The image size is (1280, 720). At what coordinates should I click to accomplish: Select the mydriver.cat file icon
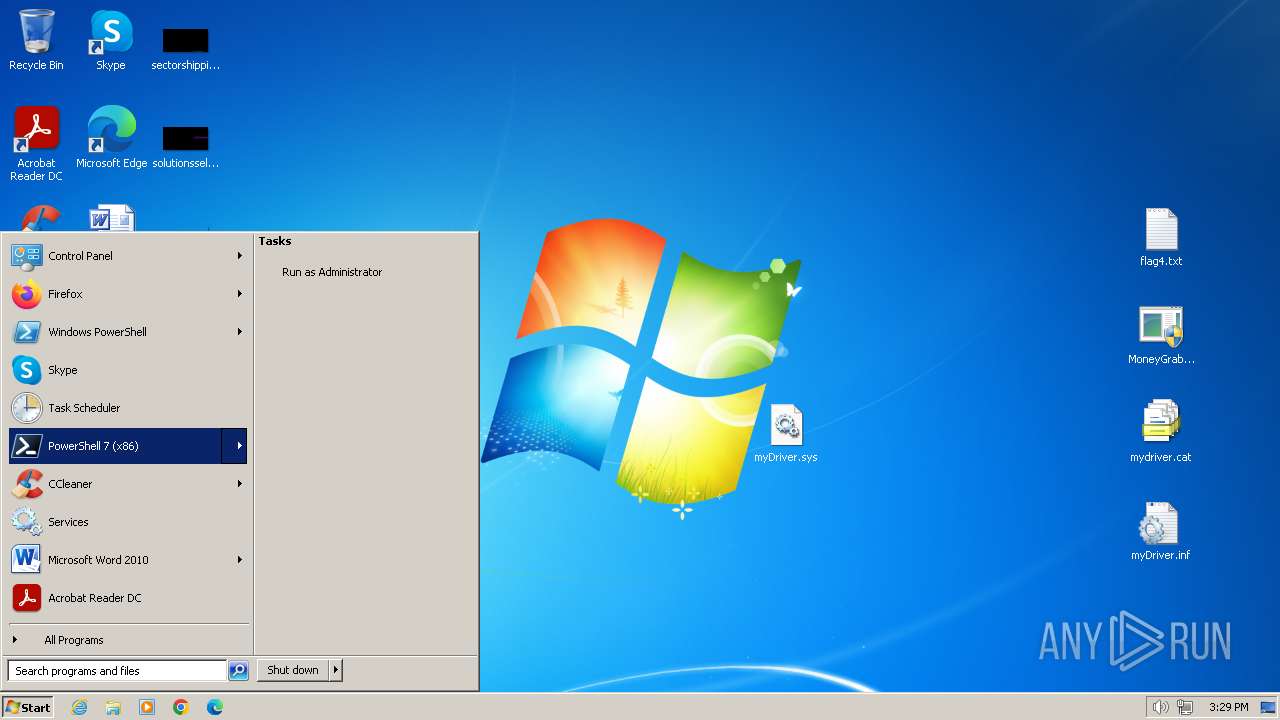point(1161,431)
